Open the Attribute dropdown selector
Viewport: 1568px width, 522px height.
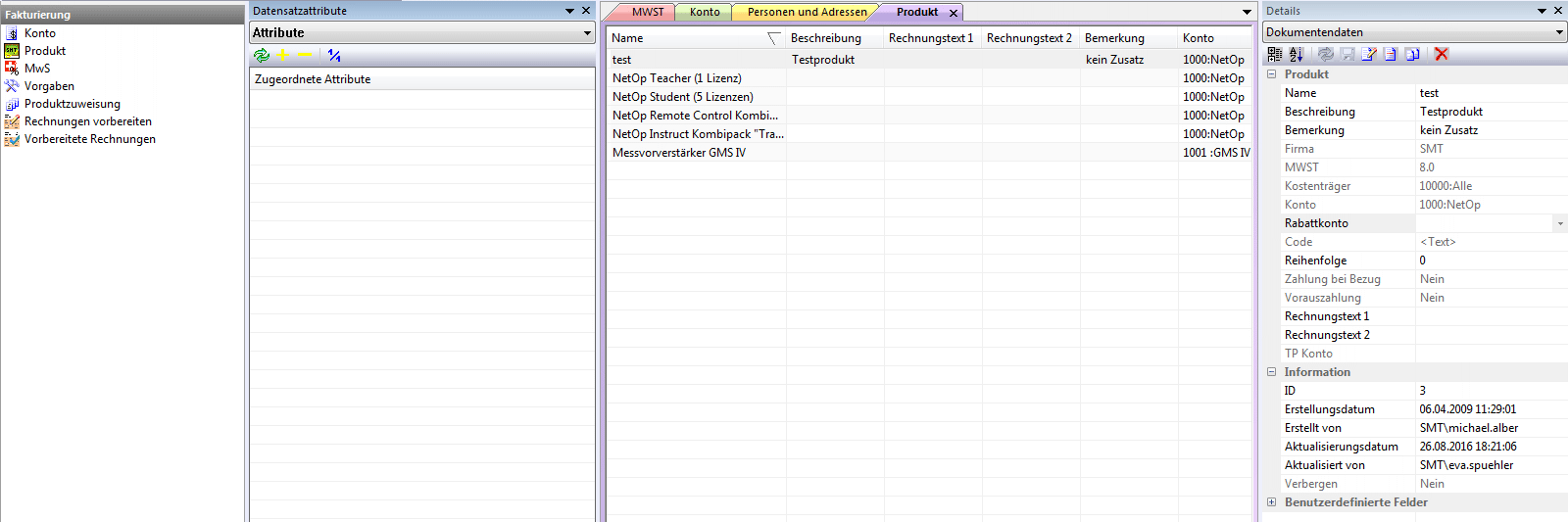[587, 33]
